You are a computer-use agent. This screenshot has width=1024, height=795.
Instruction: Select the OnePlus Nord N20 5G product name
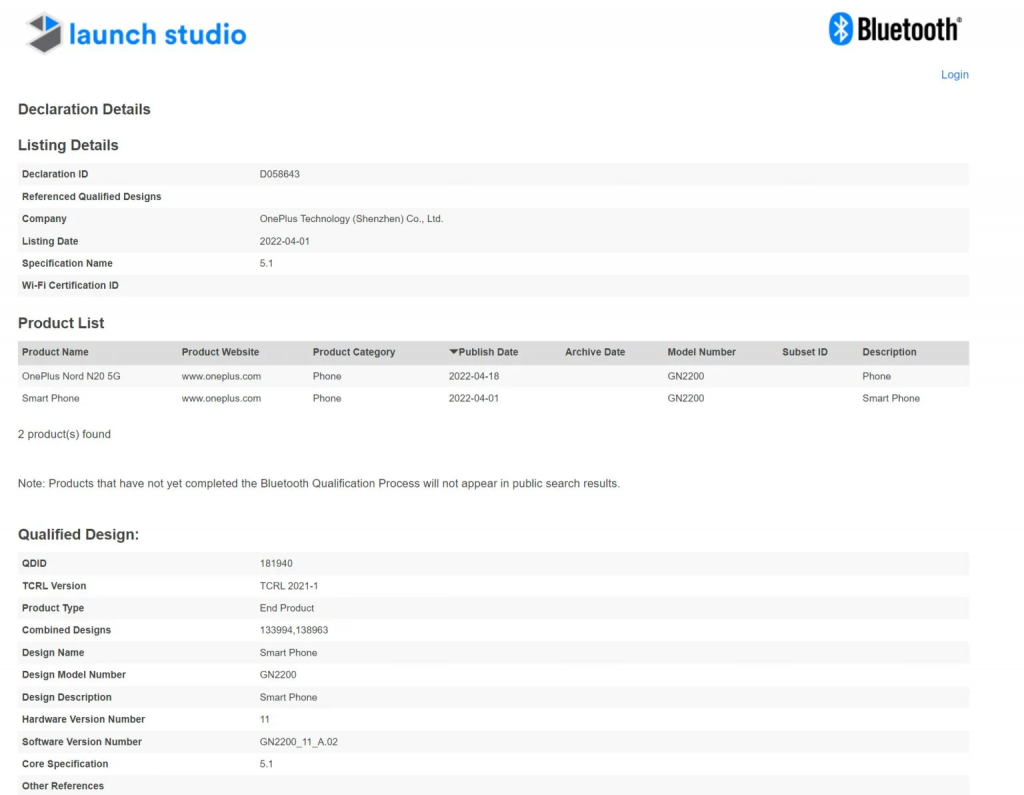point(71,376)
